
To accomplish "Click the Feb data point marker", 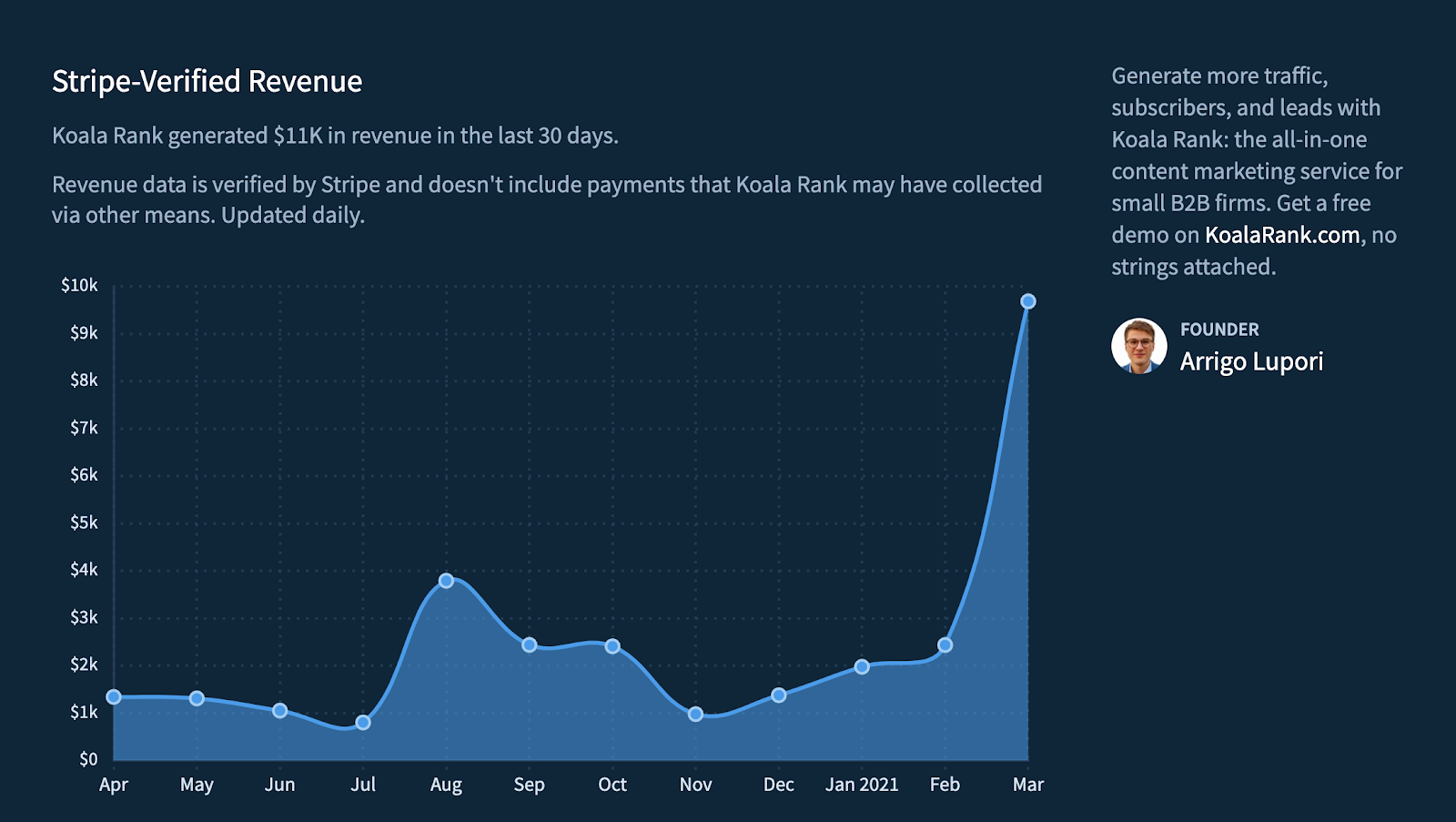I will pos(945,645).
